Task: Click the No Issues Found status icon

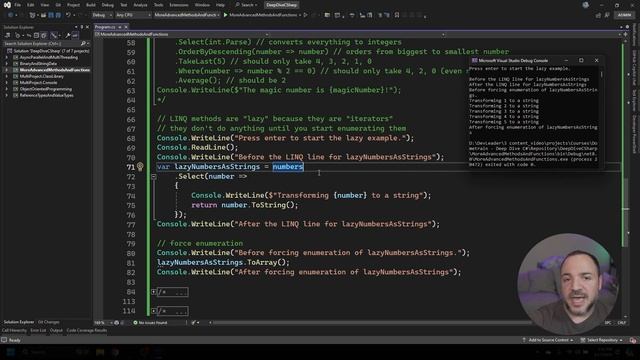Action: (136, 322)
